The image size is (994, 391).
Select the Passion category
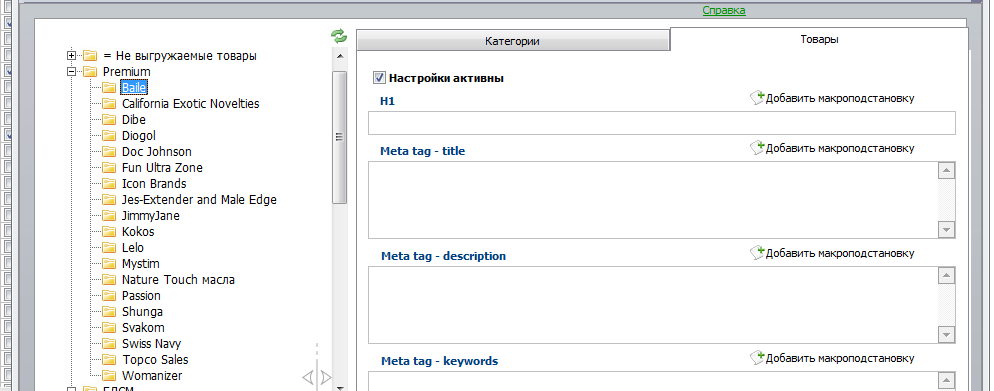pyautogui.click(x=141, y=295)
